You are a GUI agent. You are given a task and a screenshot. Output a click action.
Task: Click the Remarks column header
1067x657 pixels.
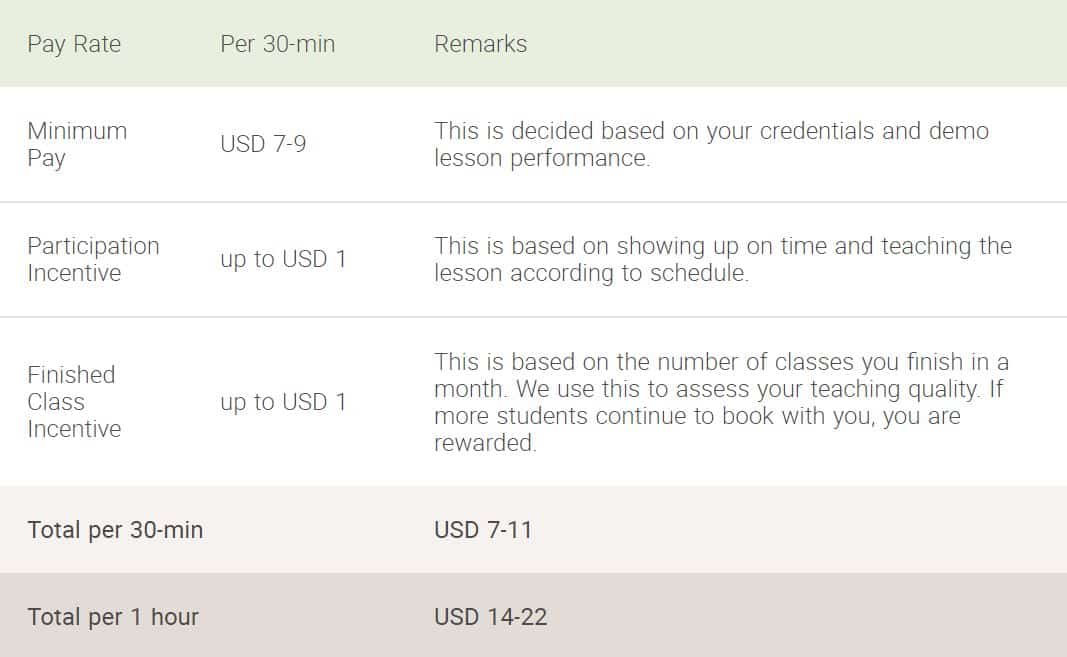point(480,44)
